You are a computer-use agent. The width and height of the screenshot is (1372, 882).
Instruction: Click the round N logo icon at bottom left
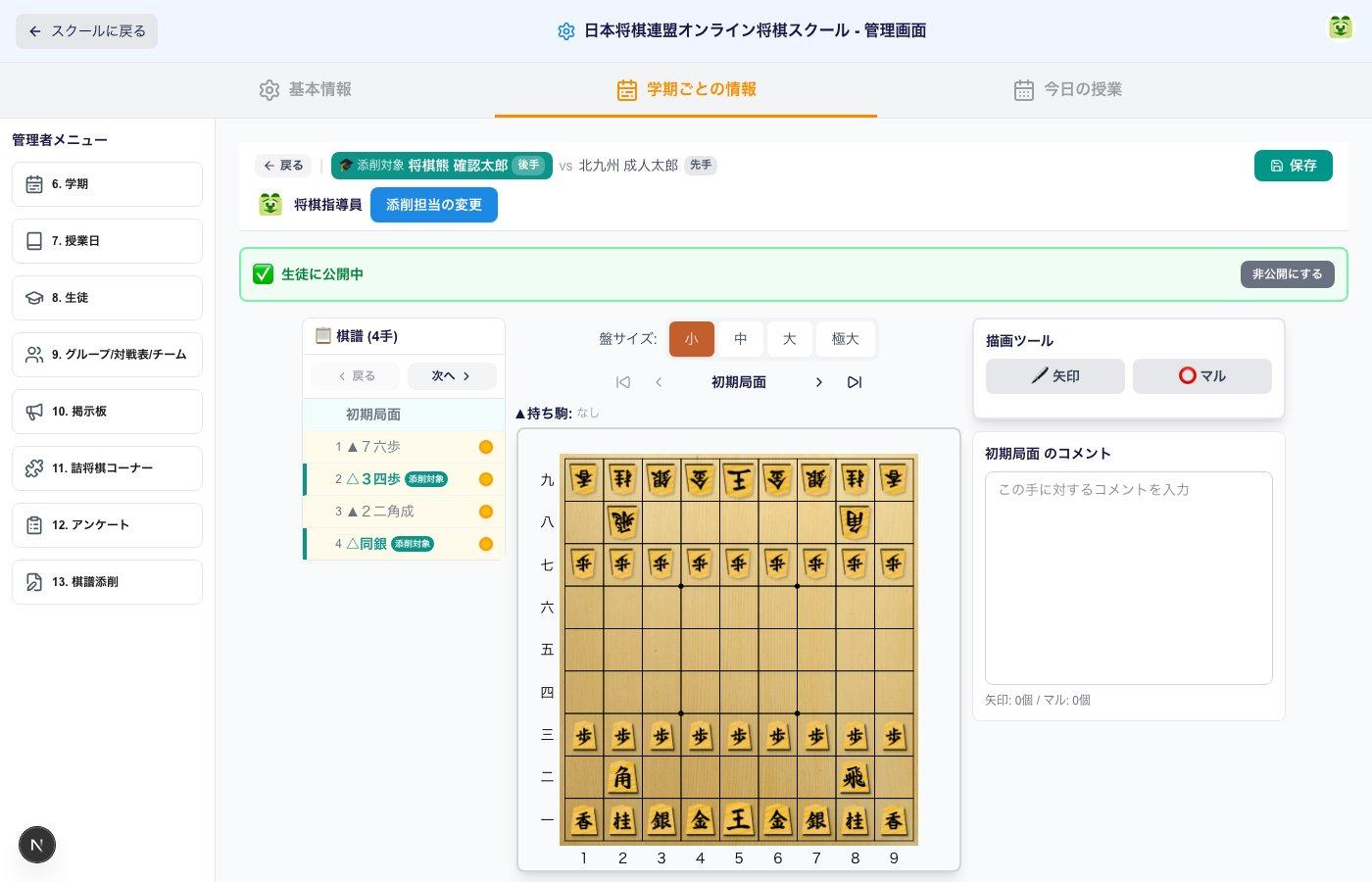point(37,845)
